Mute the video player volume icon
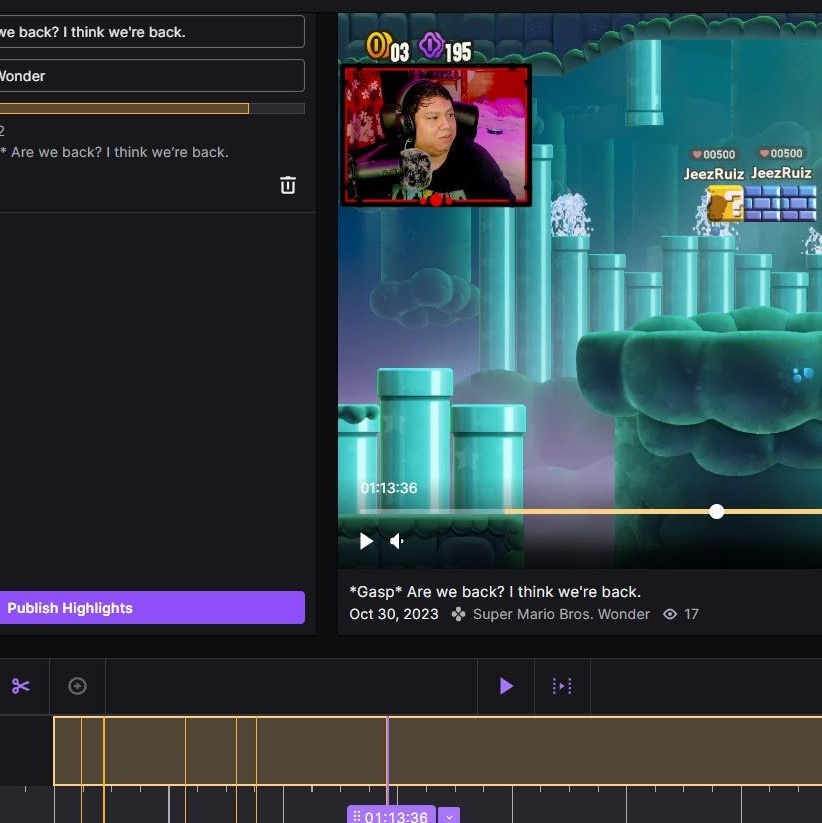The width and height of the screenshot is (822, 823). 397,541
